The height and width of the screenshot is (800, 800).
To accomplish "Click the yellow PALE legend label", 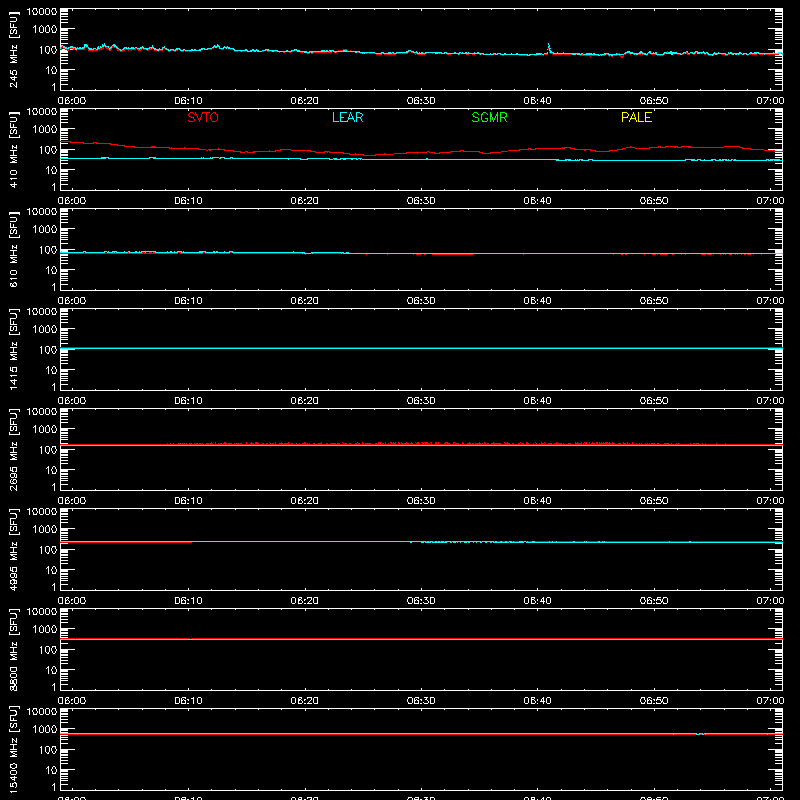I will pyautogui.click(x=636, y=117).
